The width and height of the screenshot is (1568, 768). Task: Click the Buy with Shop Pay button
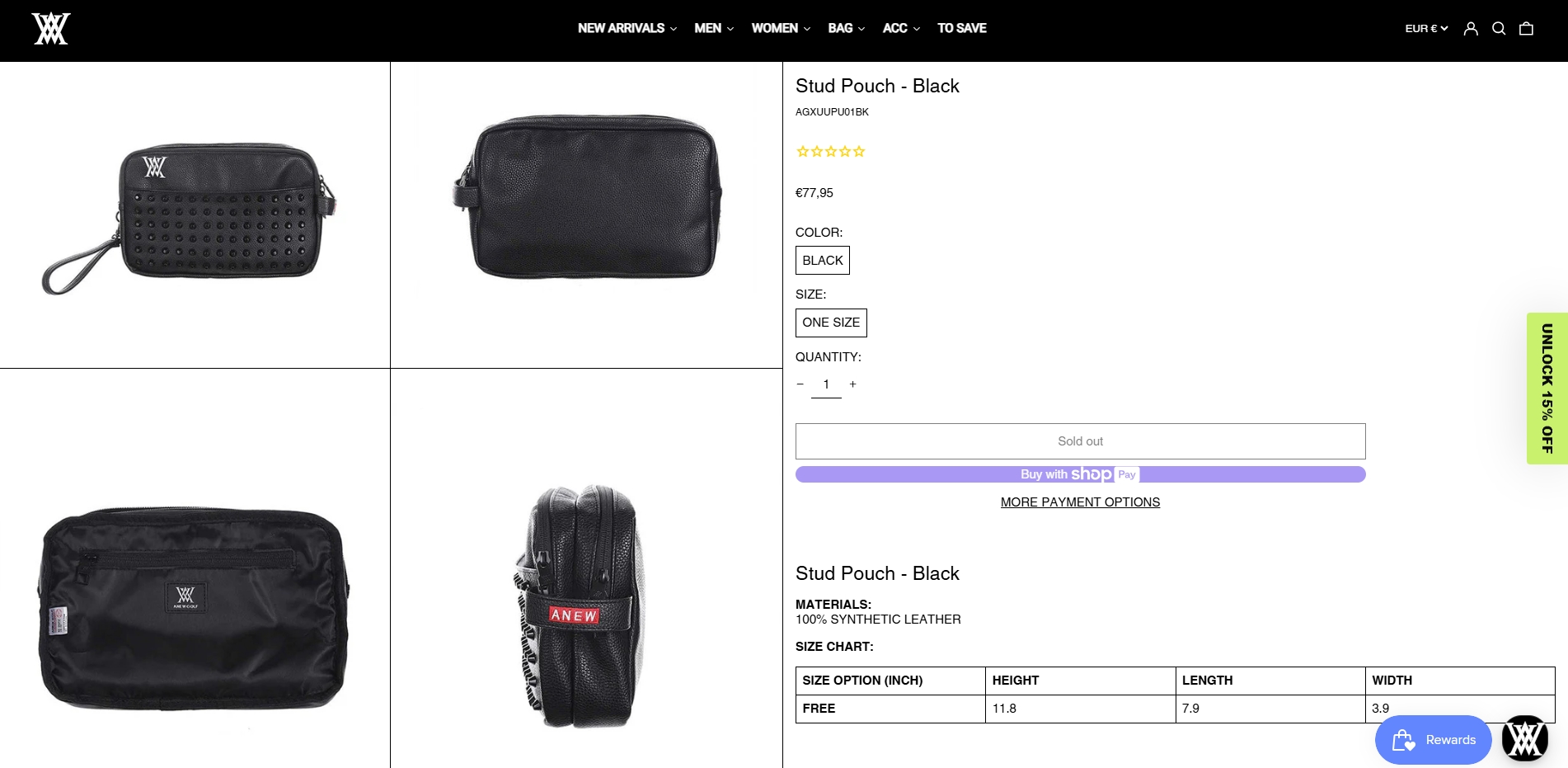coord(1080,474)
